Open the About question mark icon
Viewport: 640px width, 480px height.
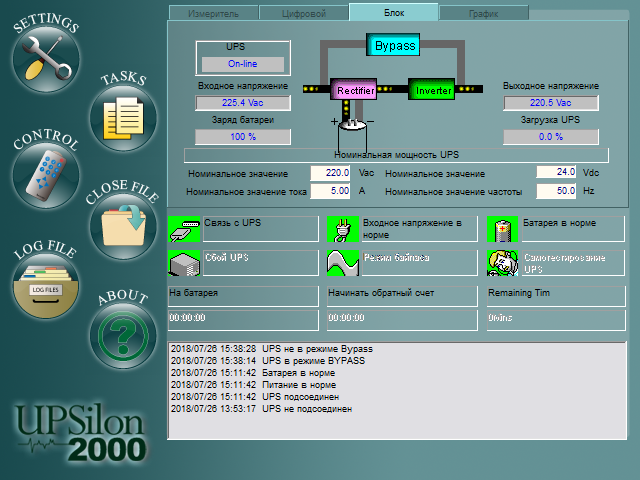(x=123, y=336)
